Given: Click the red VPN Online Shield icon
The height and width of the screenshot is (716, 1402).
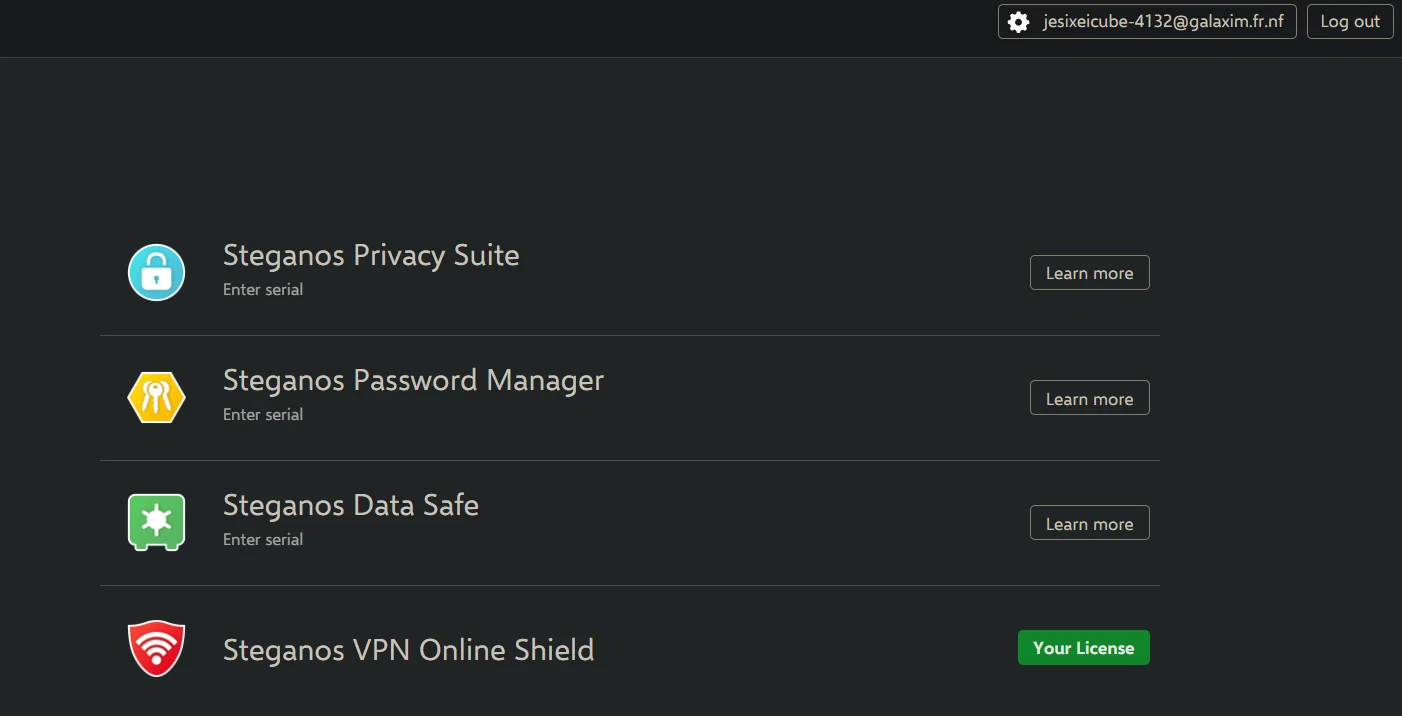Looking at the screenshot, I should click(157, 648).
